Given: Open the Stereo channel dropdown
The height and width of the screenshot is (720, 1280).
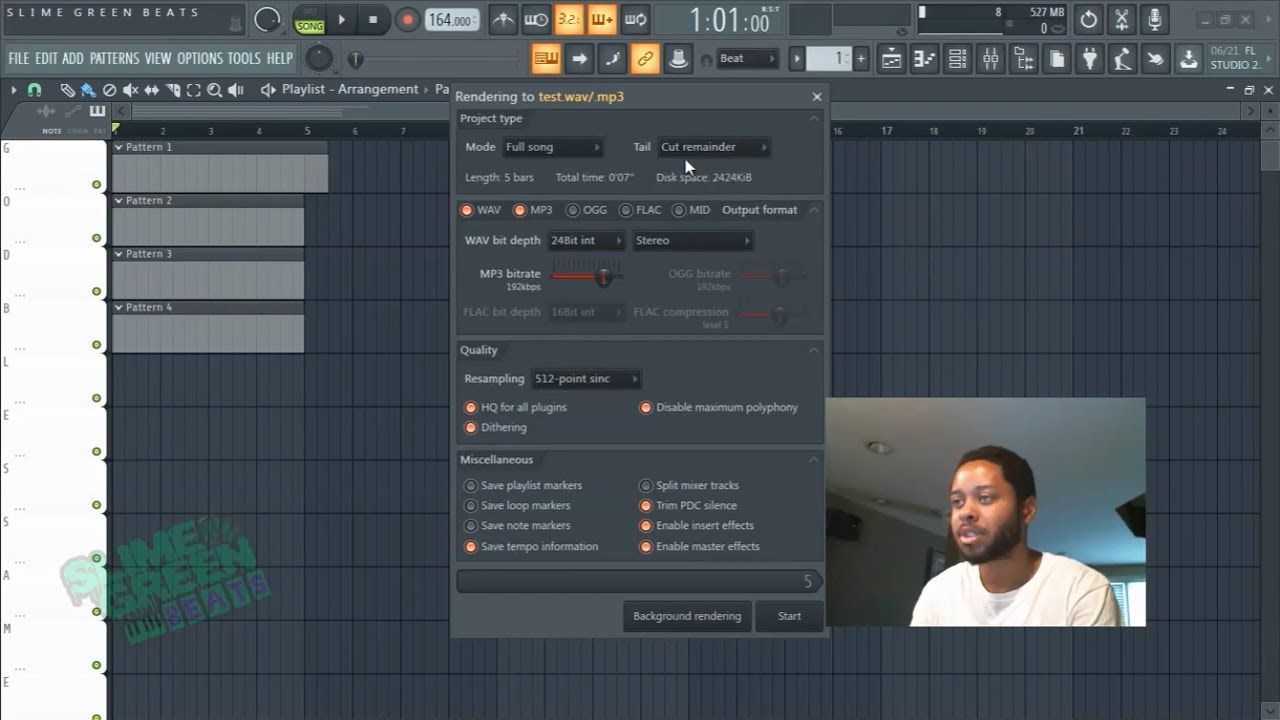Looking at the screenshot, I should (x=692, y=240).
